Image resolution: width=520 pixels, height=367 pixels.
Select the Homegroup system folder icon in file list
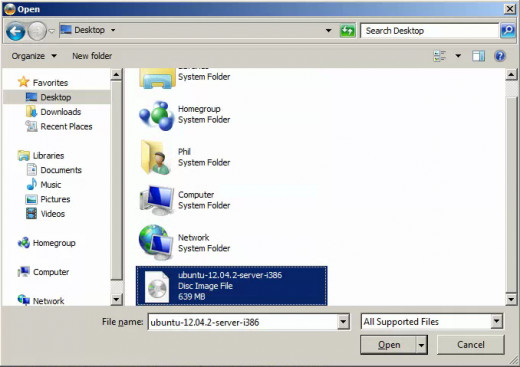pos(156,115)
